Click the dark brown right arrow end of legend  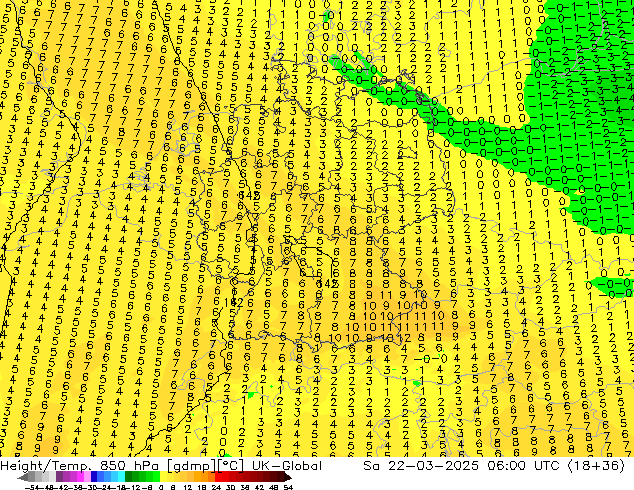(288, 478)
